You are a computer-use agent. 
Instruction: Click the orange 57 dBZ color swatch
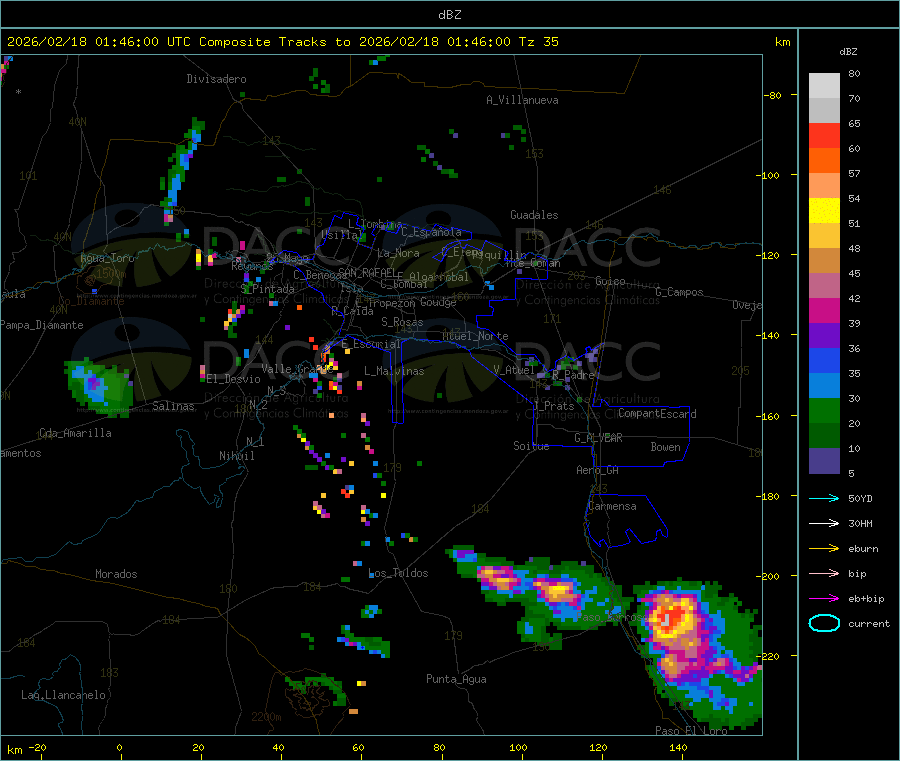(824, 161)
